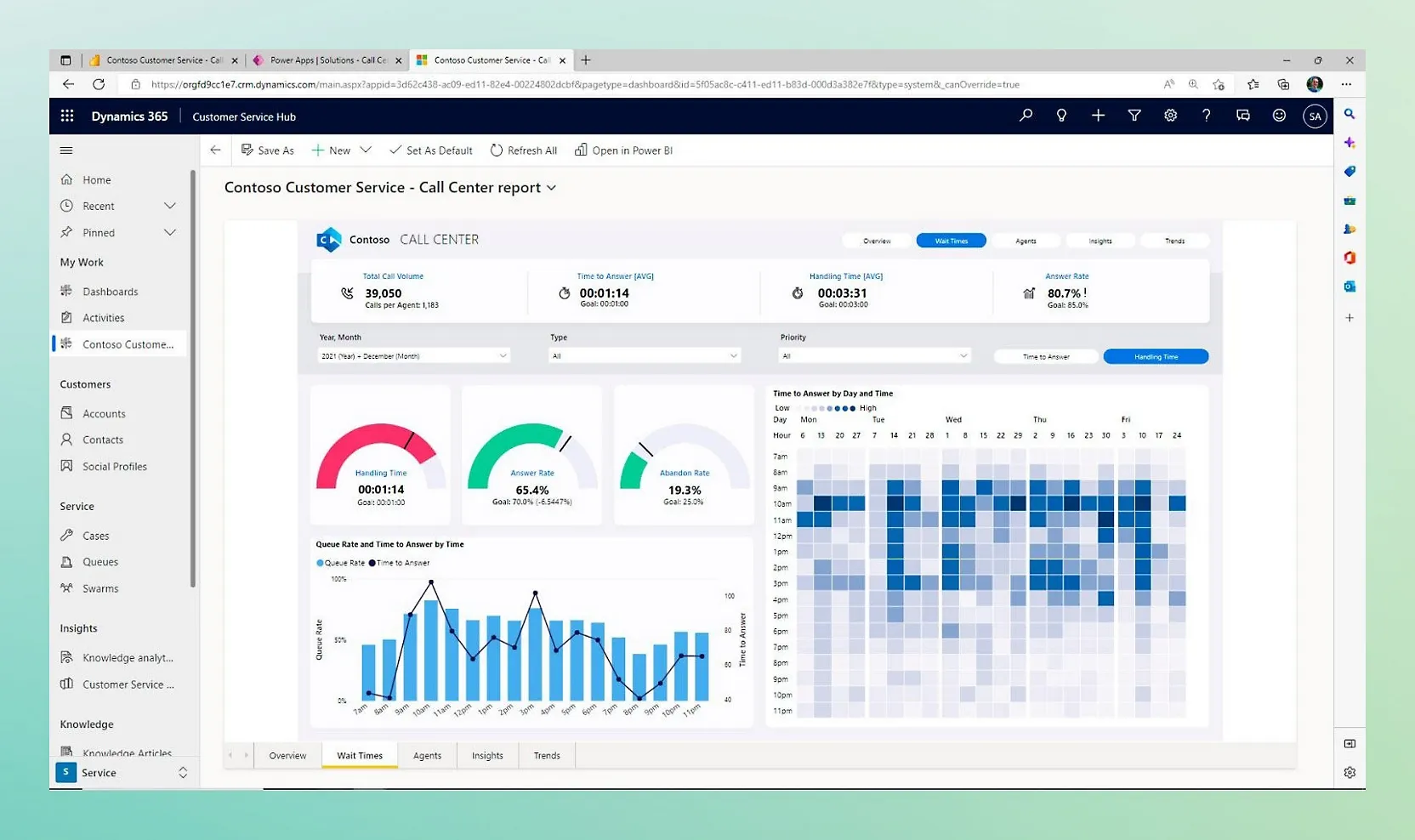This screenshot has width=1415, height=840.
Task: Expand the dashboard title chevron selector
Action: [x=551, y=188]
